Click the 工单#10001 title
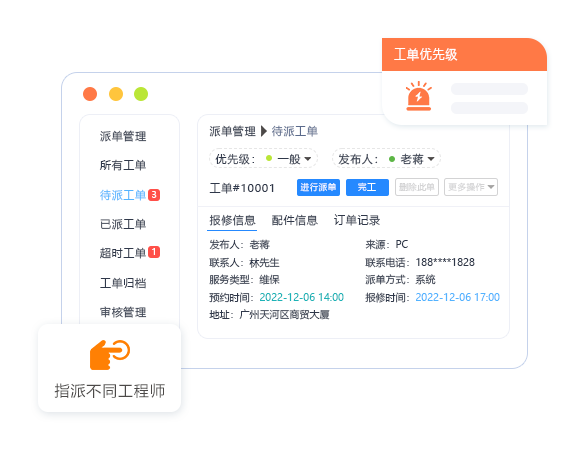The image size is (585, 450). pos(242,188)
